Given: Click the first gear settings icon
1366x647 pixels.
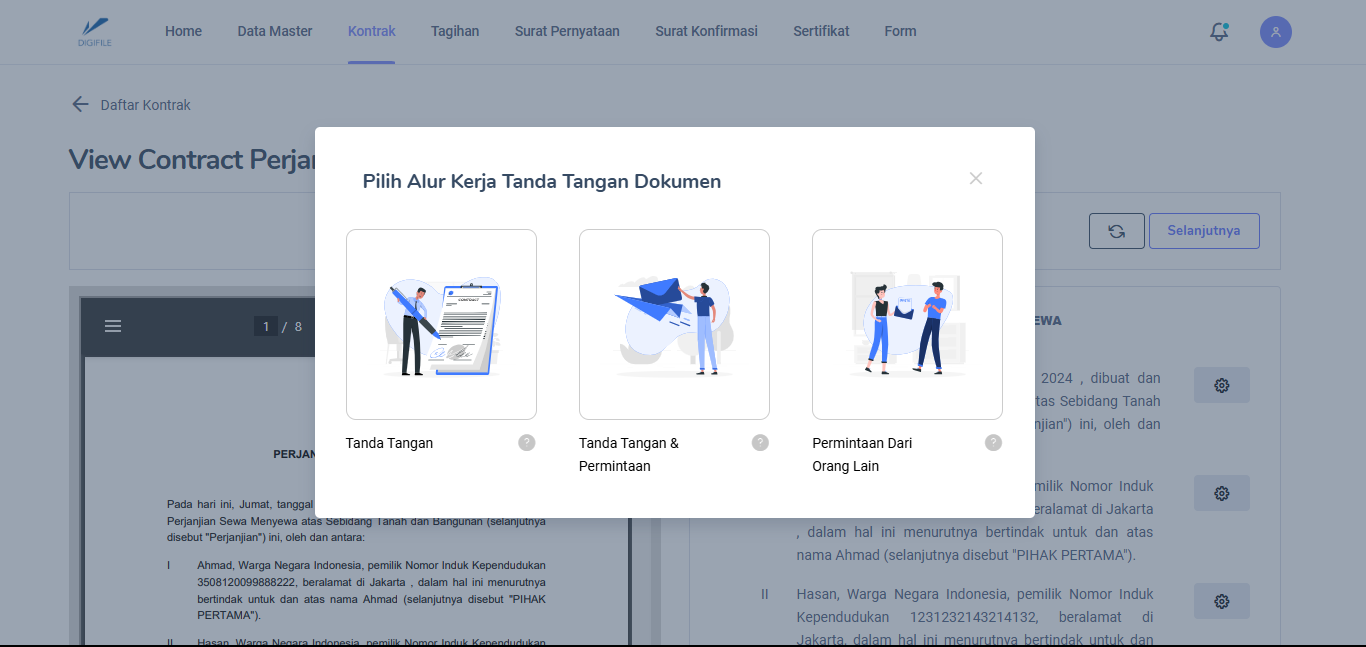Looking at the screenshot, I should (x=1221, y=385).
